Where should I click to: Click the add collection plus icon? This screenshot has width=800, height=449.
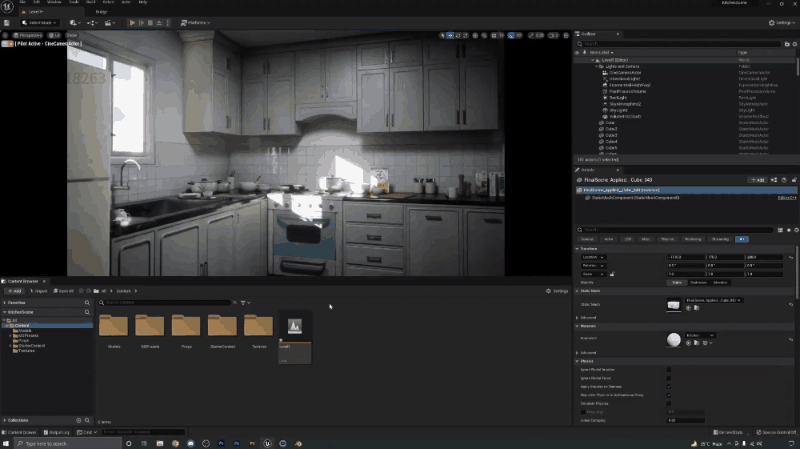78,421
